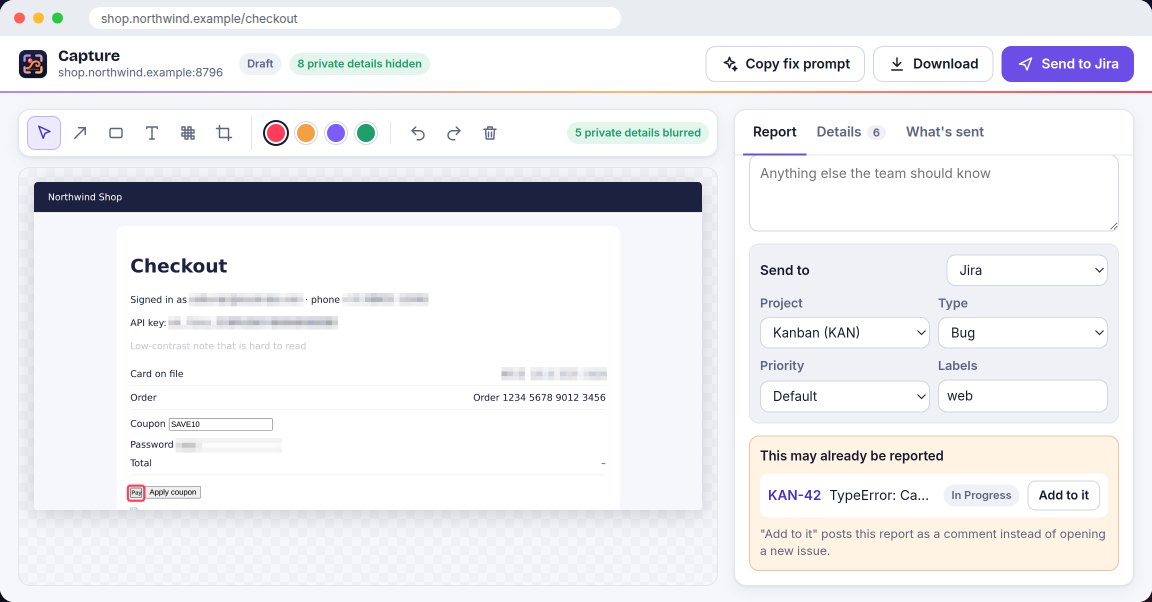The height and width of the screenshot is (602, 1152).
Task: Select the text annotation tool
Action: [152, 133]
